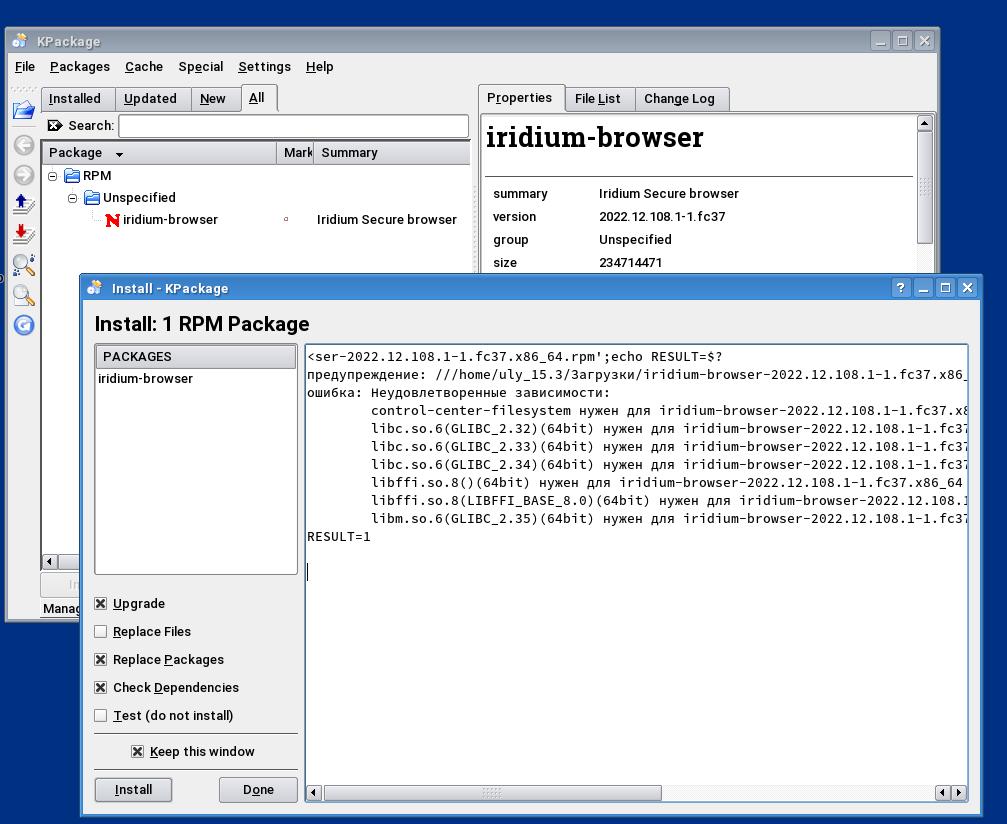
Task: Click the open package folder toolbar icon
Action: pos(24,110)
